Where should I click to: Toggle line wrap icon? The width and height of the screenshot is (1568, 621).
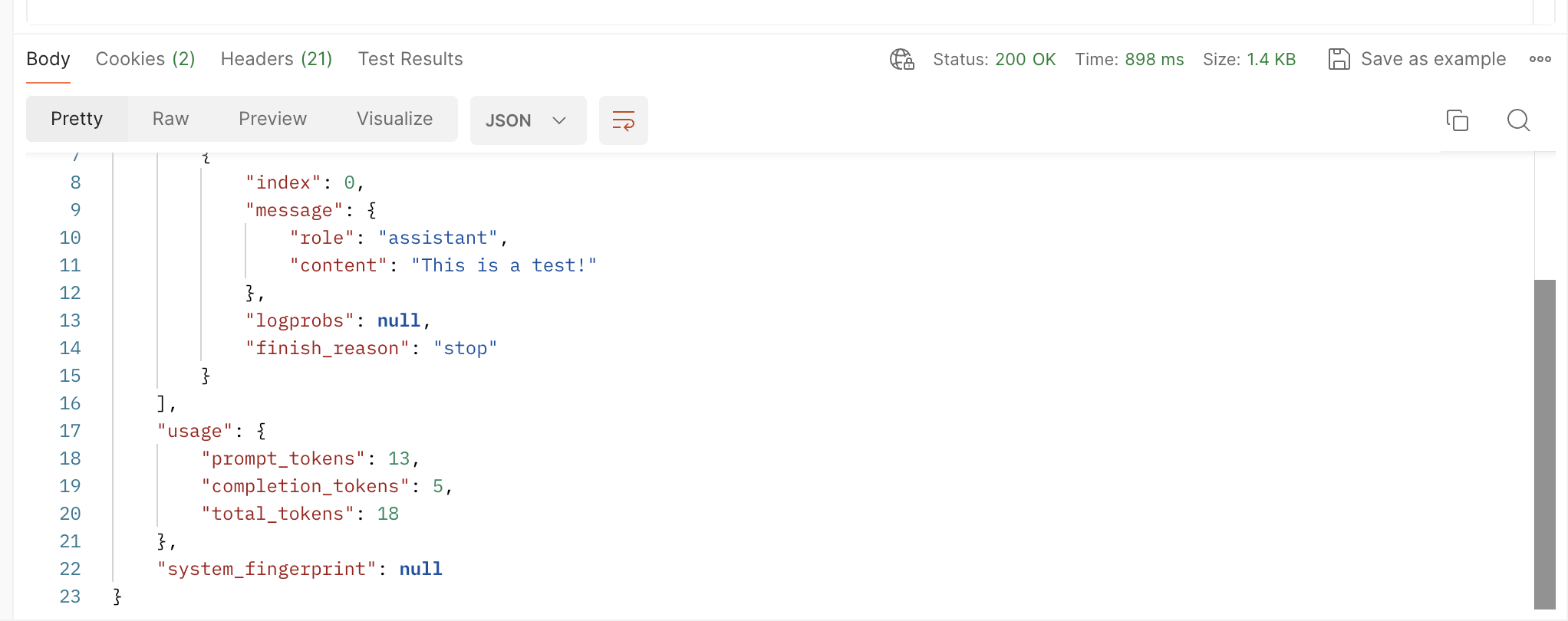pos(623,120)
